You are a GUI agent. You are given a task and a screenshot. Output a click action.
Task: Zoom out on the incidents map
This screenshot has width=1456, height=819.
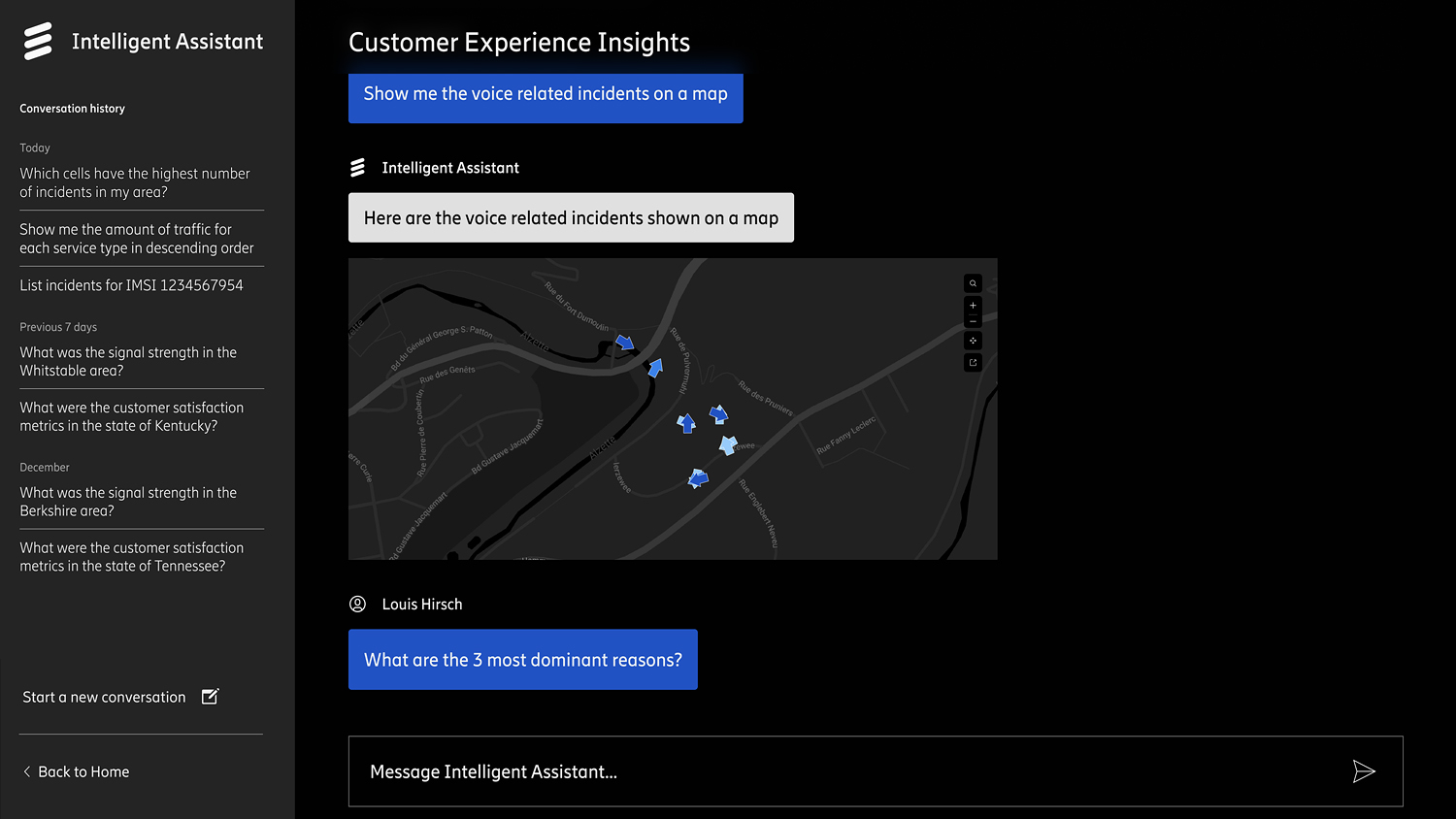973,321
